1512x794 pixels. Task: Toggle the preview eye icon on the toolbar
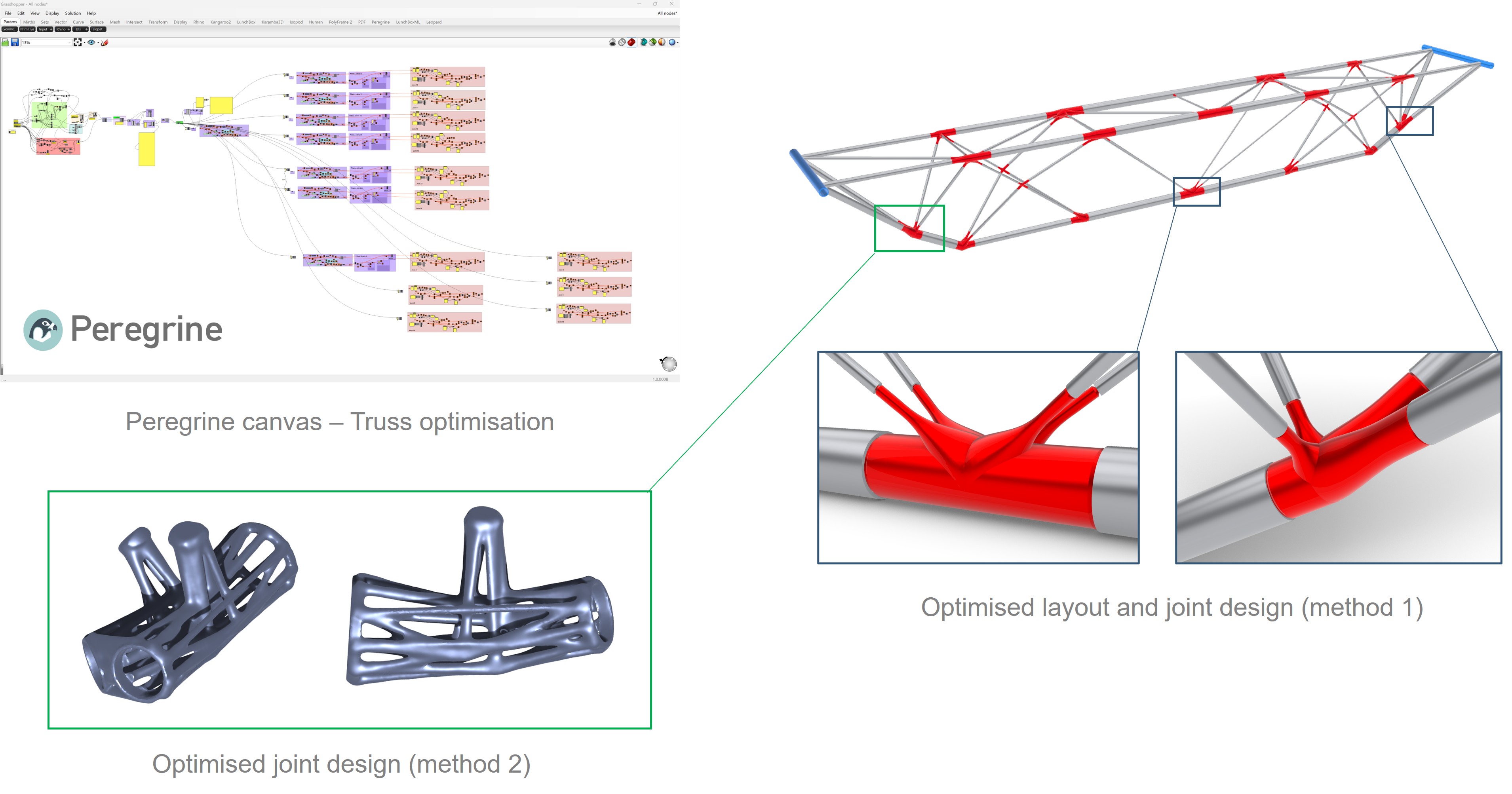pyautogui.click(x=91, y=42)
